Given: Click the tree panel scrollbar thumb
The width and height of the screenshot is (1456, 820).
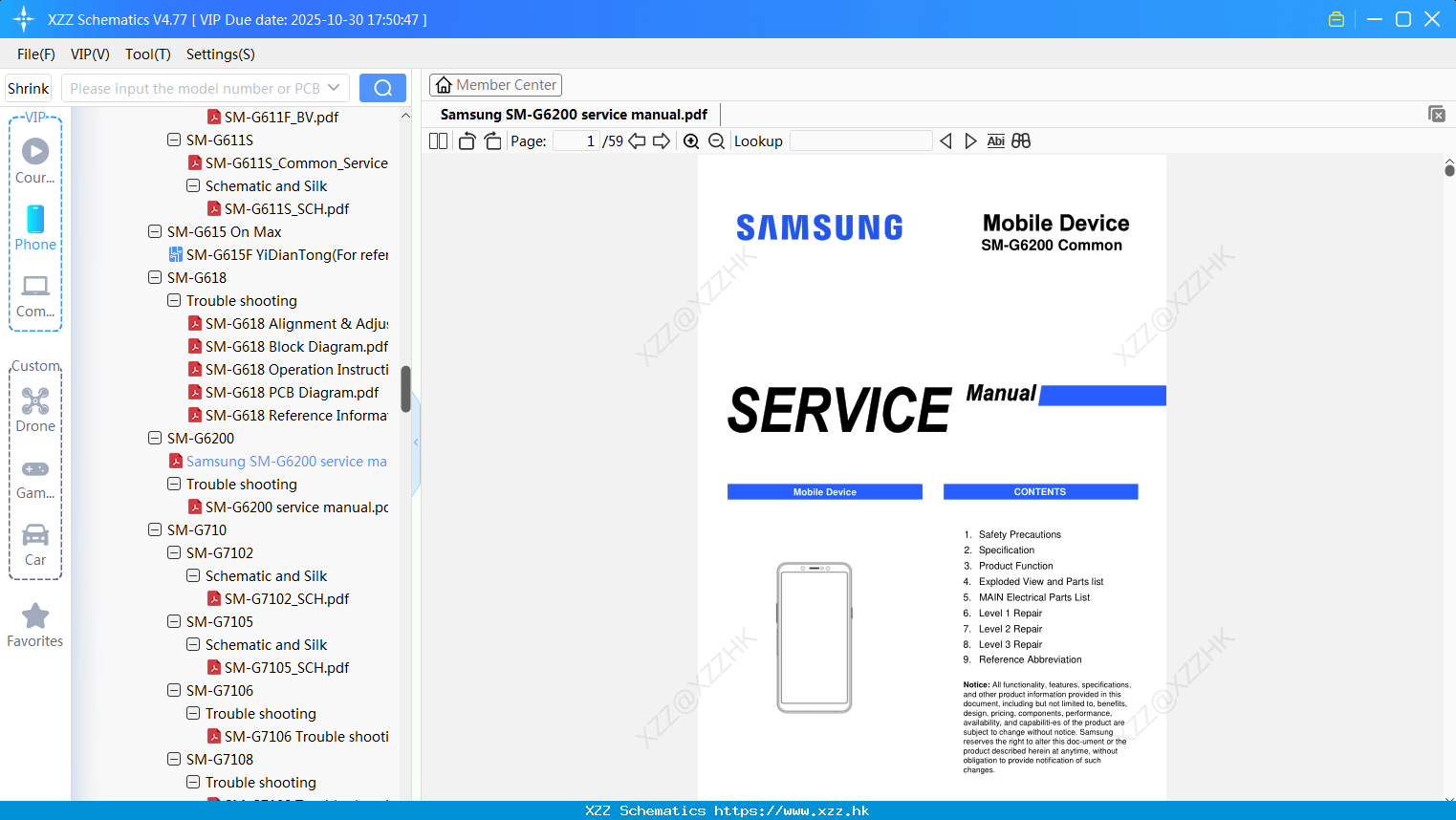Looking at the screenshot, I should [x=405, y=389].
